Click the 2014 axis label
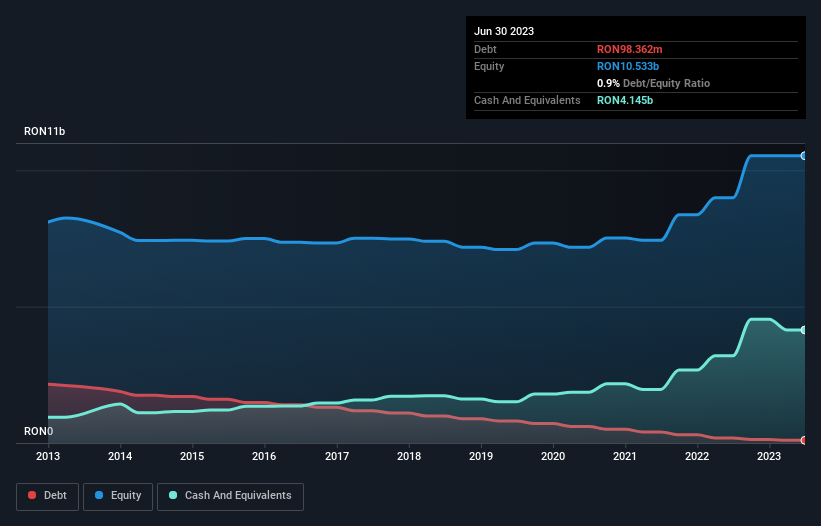821x526 pixels. click(120, 456)
